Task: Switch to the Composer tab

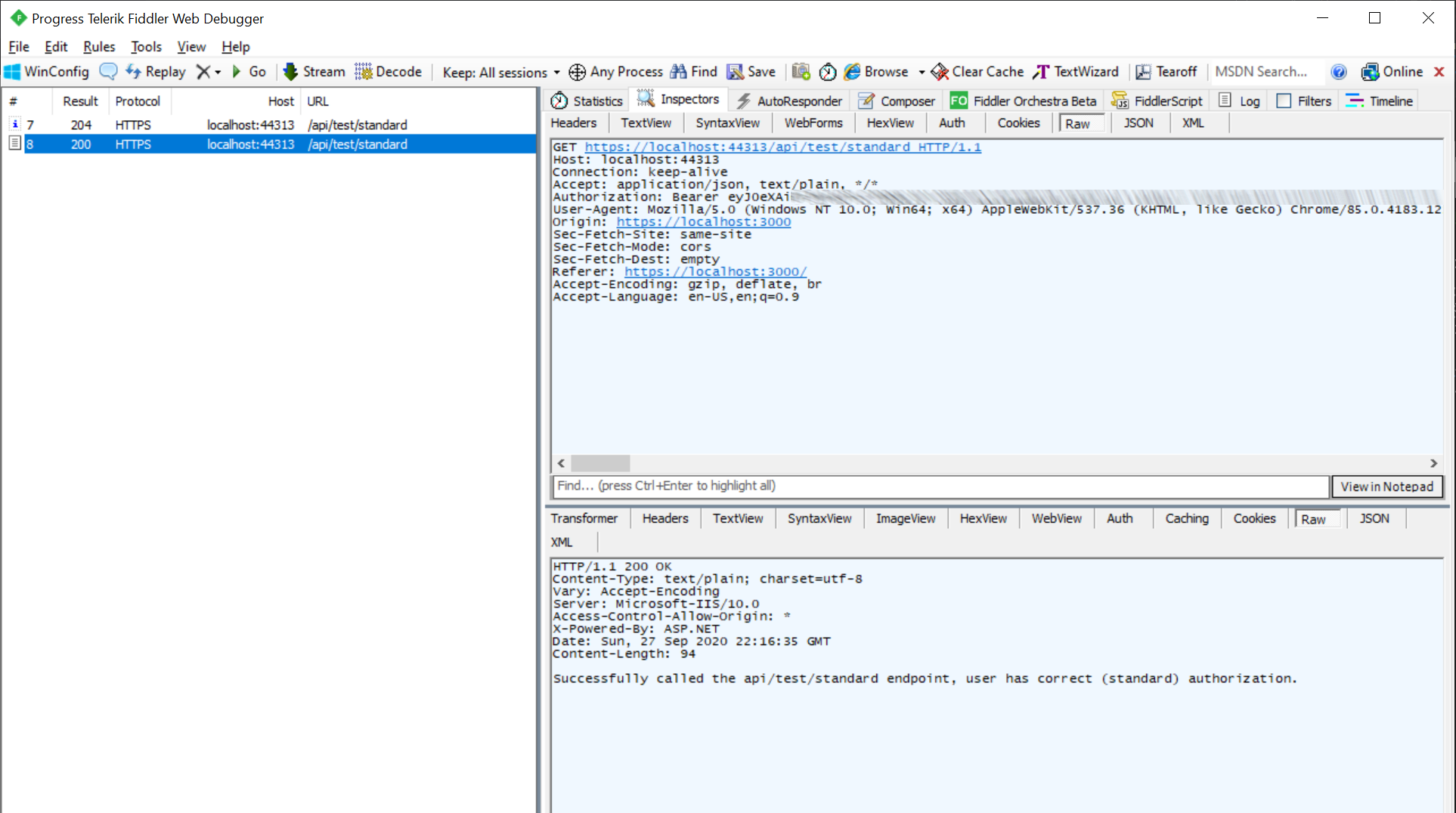Action: pos(897,101)
